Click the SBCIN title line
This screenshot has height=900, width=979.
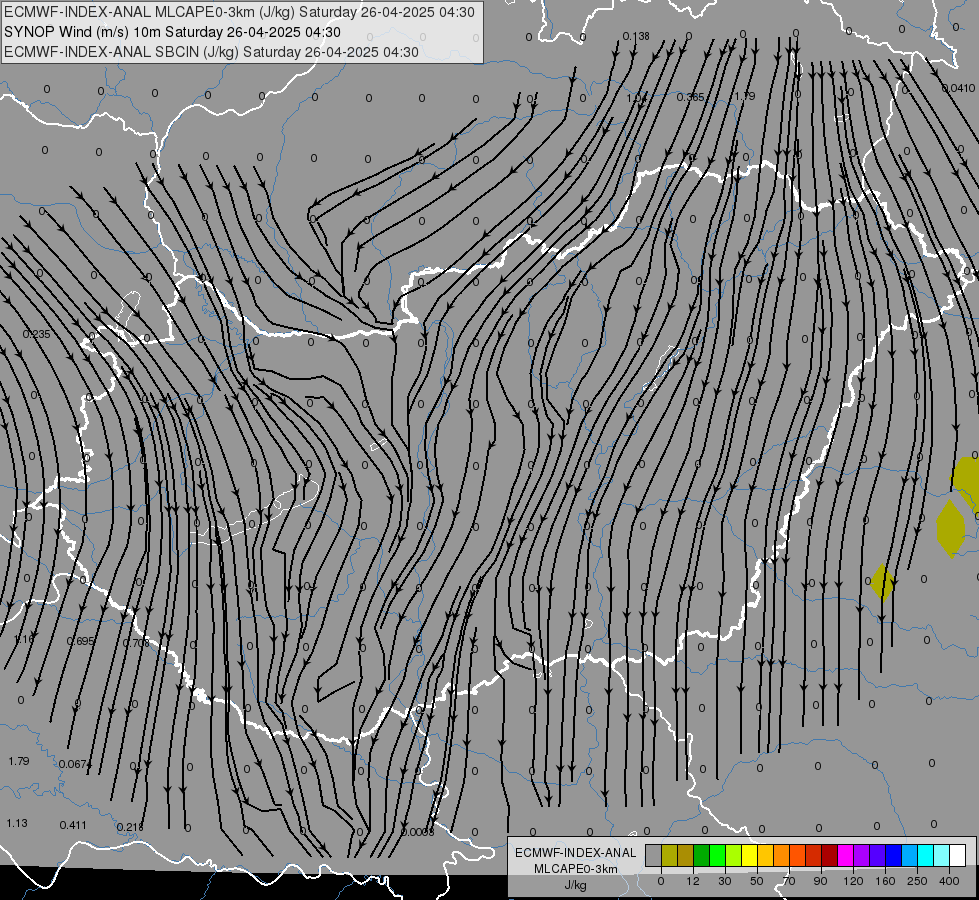pyautogui.click(x=211, y=52)
